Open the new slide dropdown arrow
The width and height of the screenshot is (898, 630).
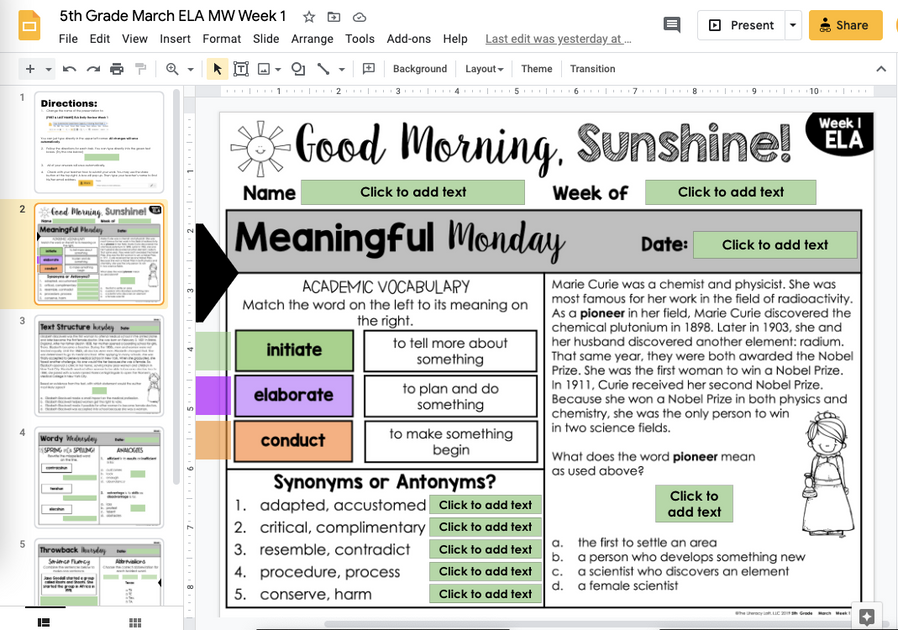pos(46,68)
